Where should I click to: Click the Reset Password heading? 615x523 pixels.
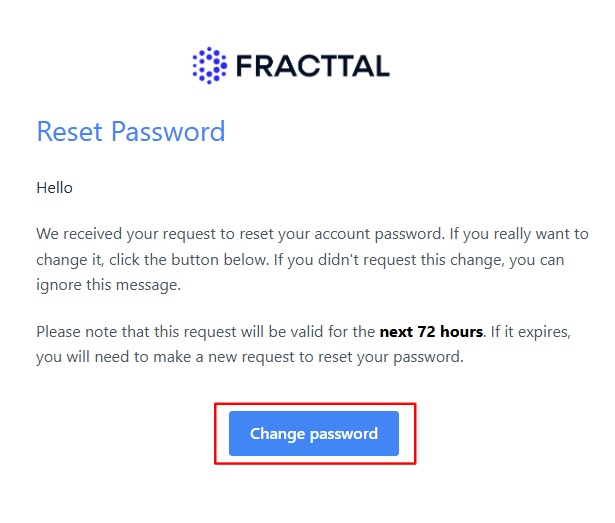[131, 131]
